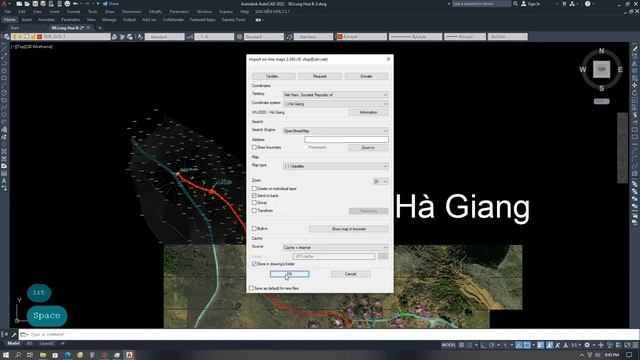Image resolution: width=640 pixels, height=360 pixels.
Task: Open the Start drawing tab
Action: click(x=15, y=28)
